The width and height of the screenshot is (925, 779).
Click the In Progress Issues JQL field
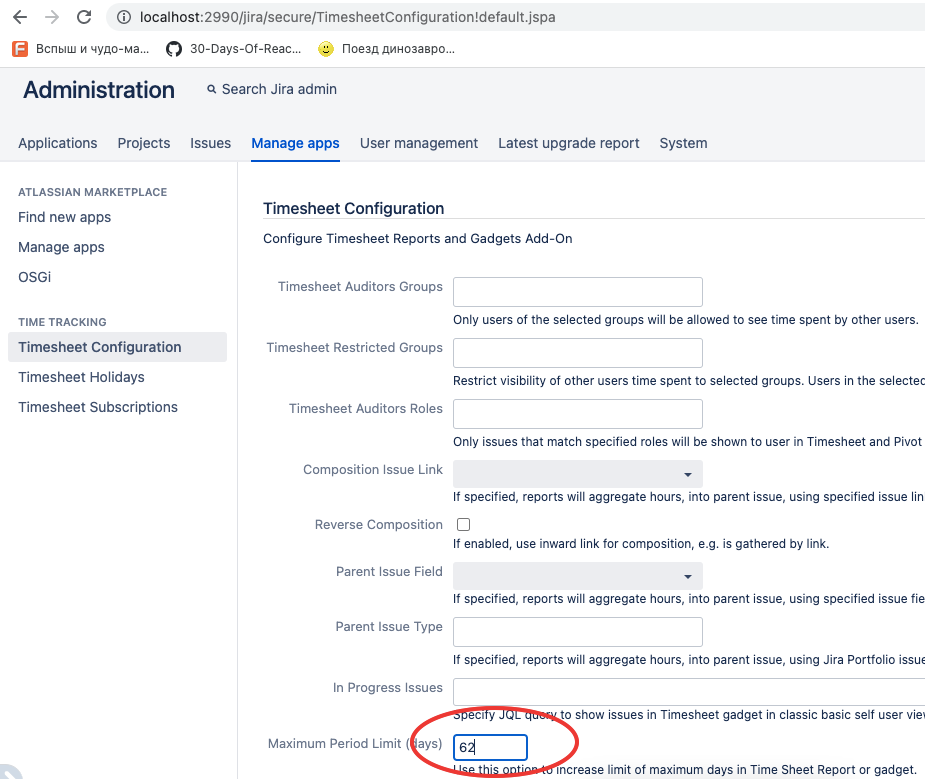point(689,692)
